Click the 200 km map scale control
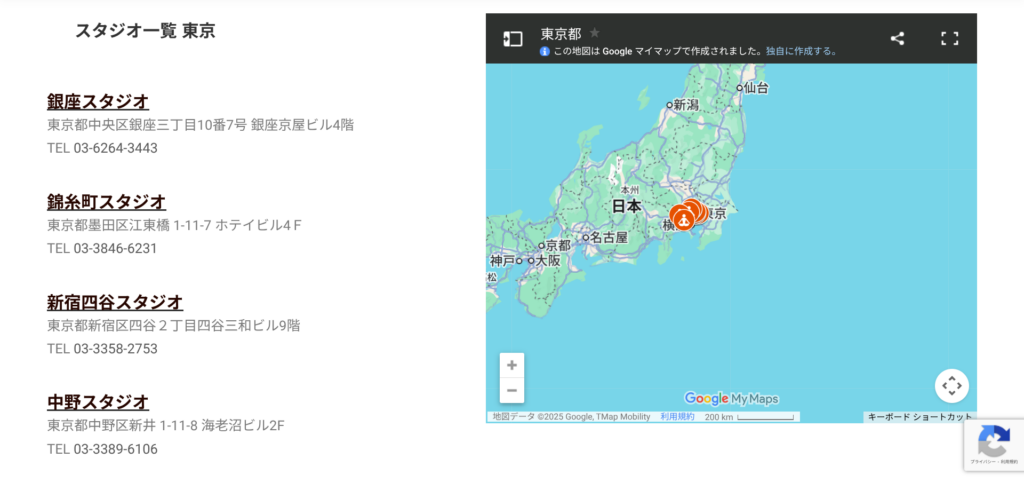This screenshot has width=1024, height=482. pos(749,417)
